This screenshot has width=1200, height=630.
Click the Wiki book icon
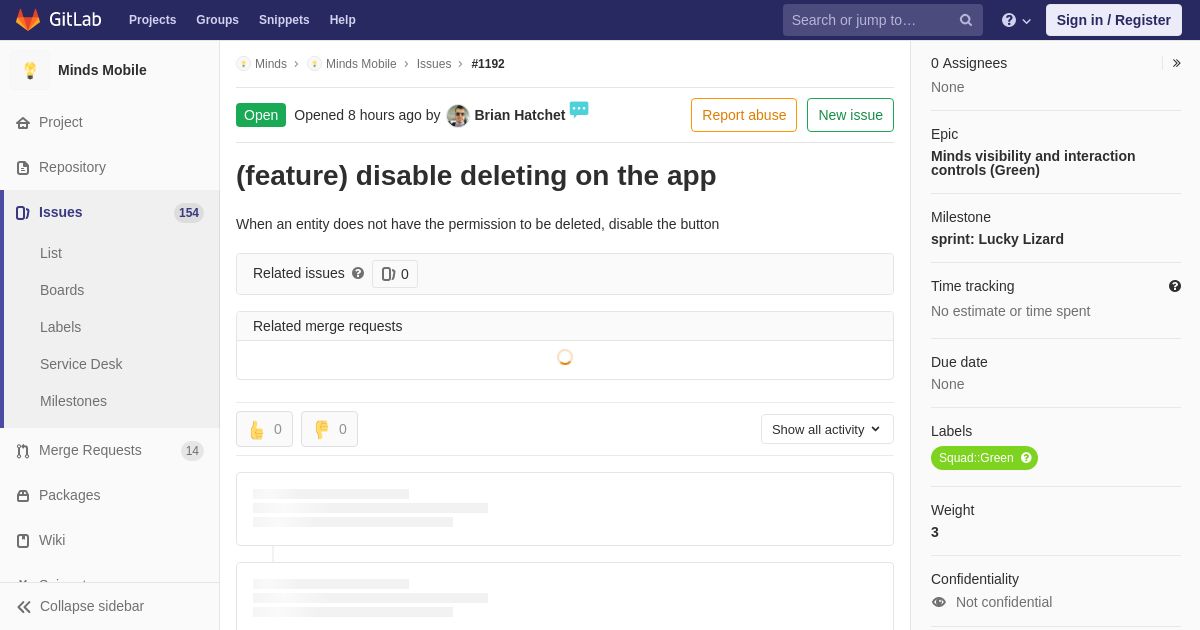click(x=23, y=541)
